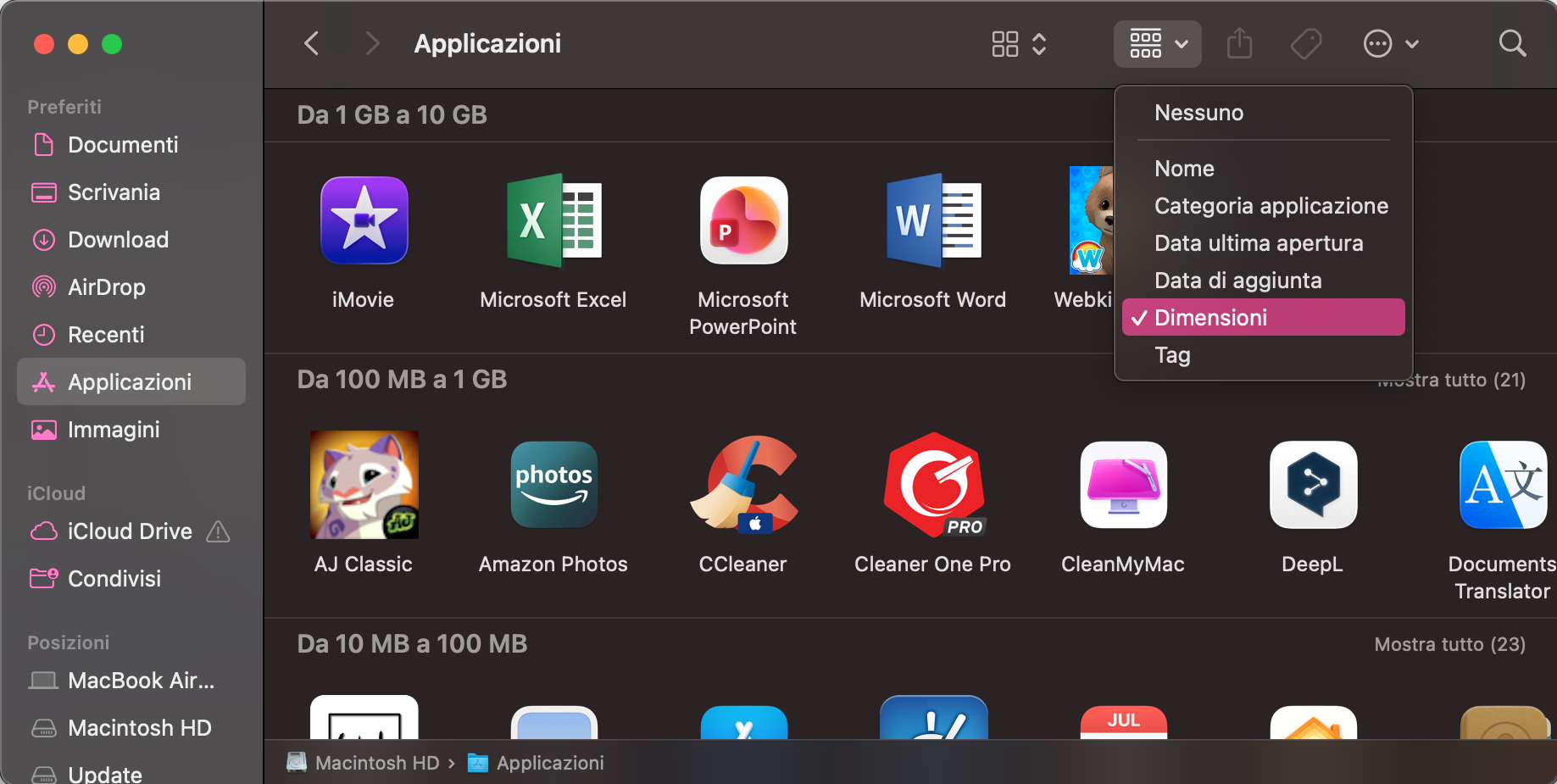Image resolution: width=1557 pixels, height=784 pixels.
Task: Select the Documents Translator icon
Action: [1503, 485]
